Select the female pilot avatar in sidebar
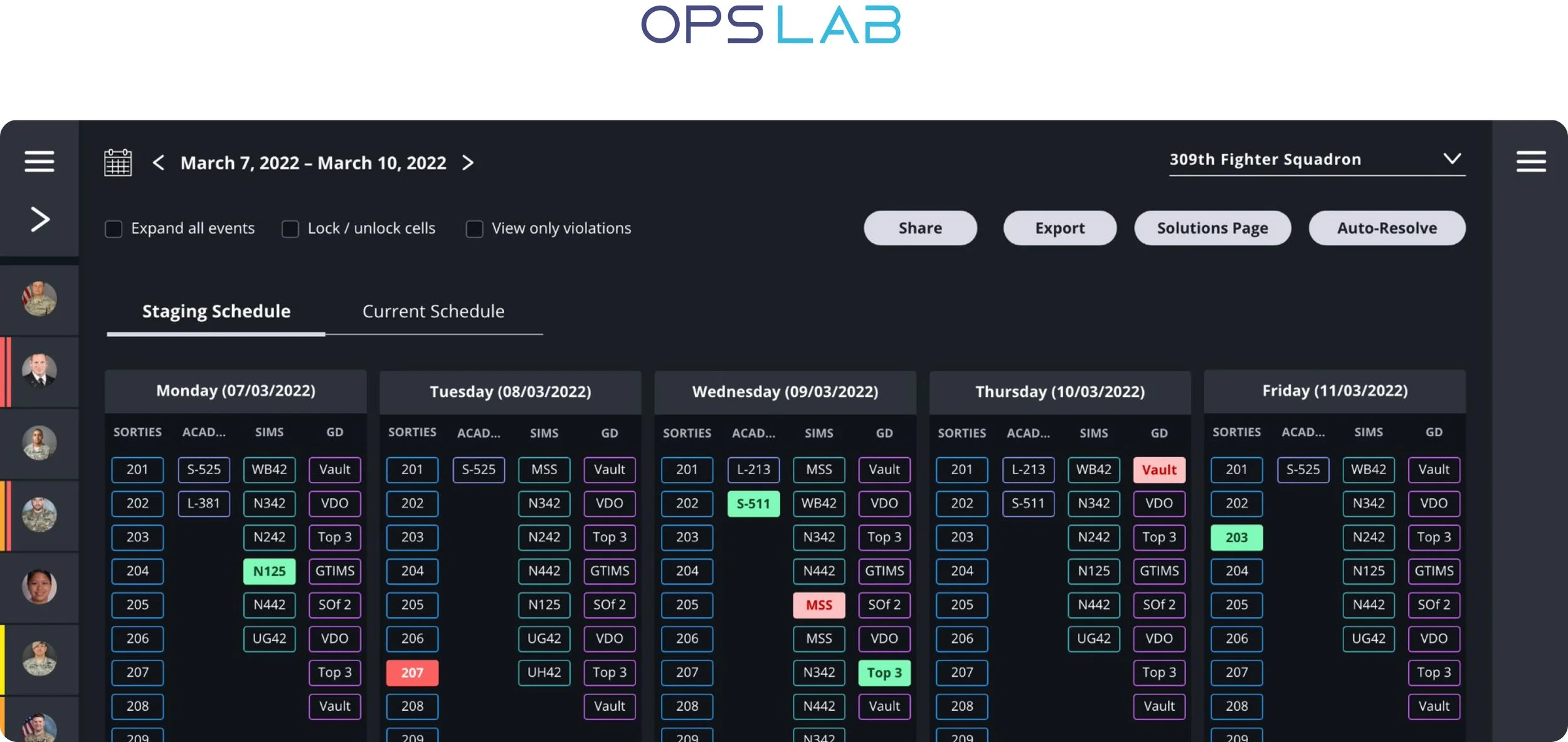Image resolution: width=1568 pixels, height=742 pixels. (x=39, y=587)
